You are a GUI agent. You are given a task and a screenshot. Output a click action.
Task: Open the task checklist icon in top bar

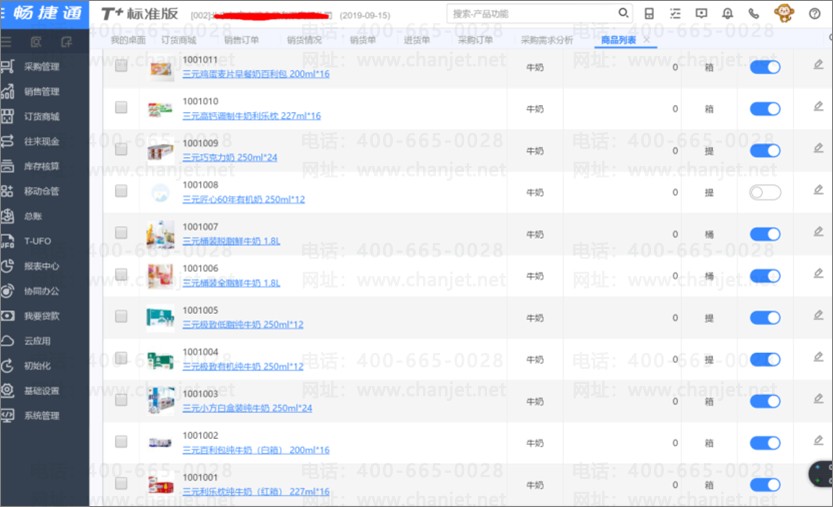coord(675,14)
